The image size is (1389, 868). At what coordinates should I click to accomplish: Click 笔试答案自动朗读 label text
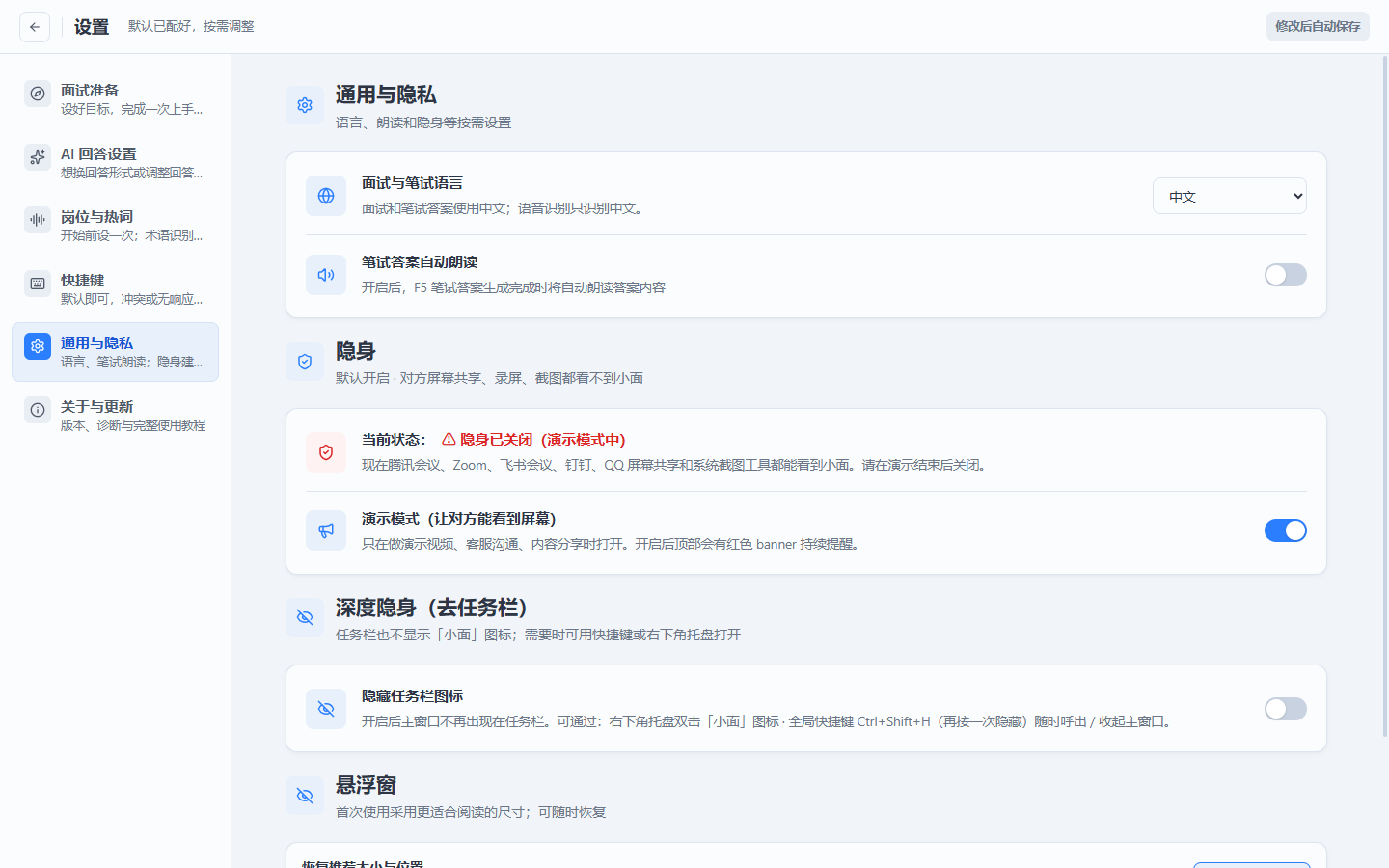pyautogui.click(x=420, y=262)
